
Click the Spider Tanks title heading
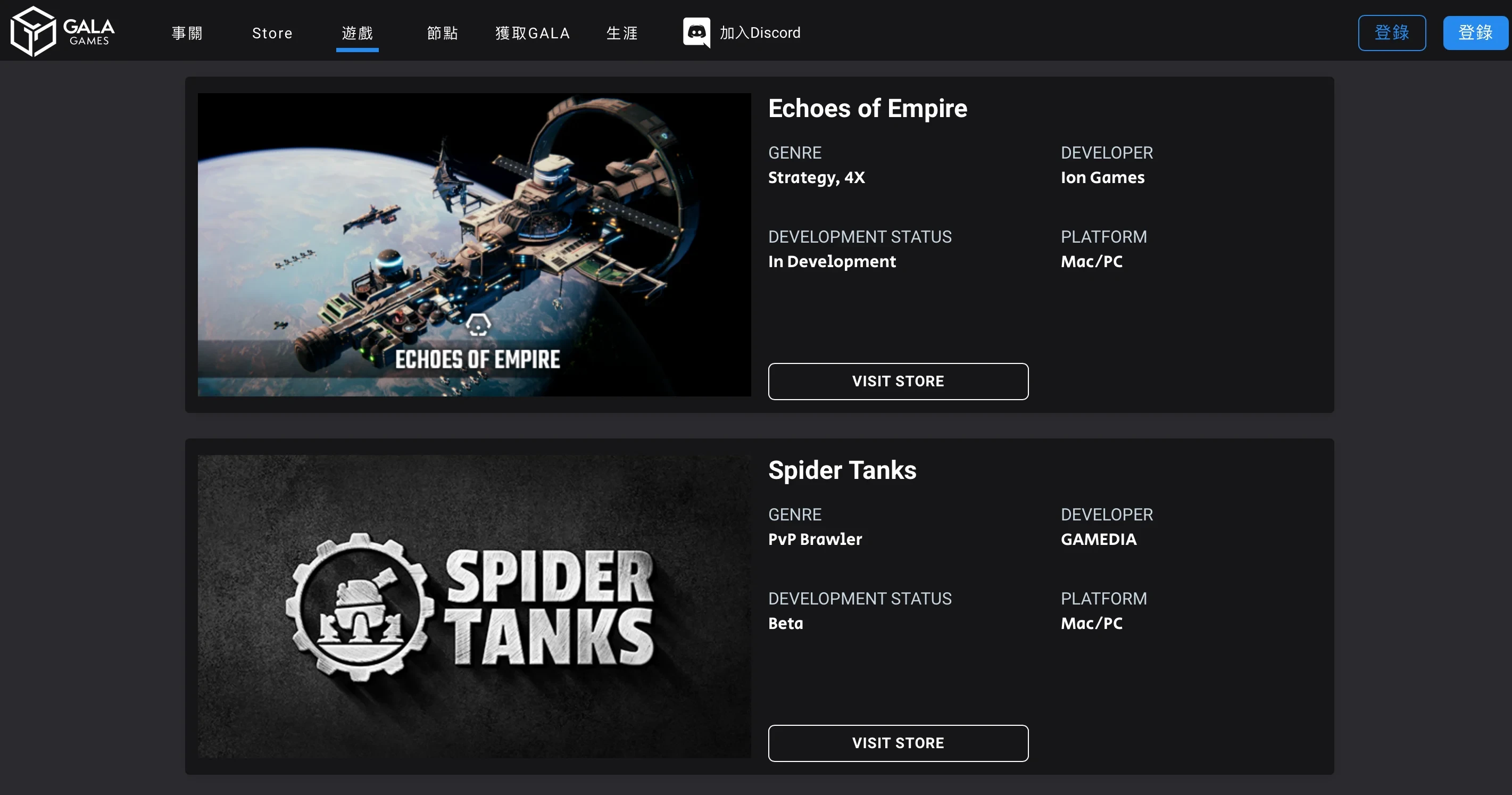point(842,470)
